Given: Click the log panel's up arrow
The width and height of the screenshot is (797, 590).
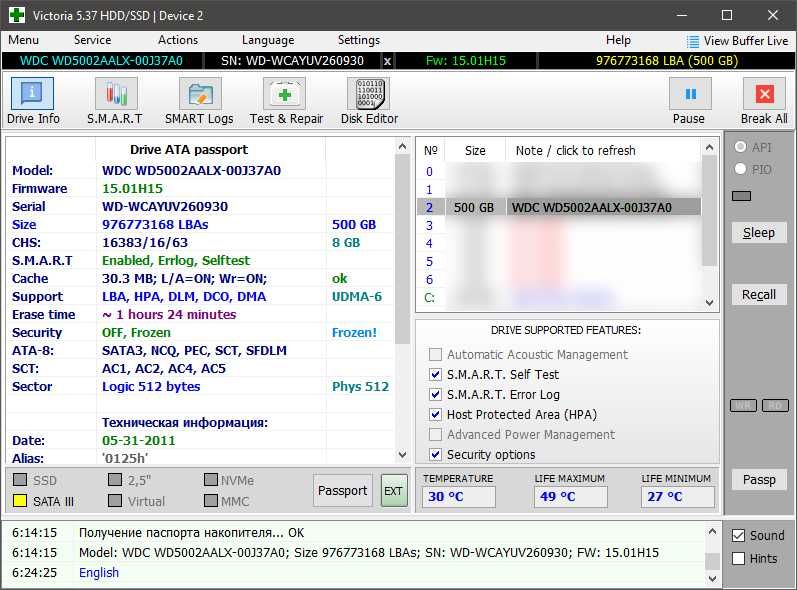Looking at the screenshot, I should 713,532.
